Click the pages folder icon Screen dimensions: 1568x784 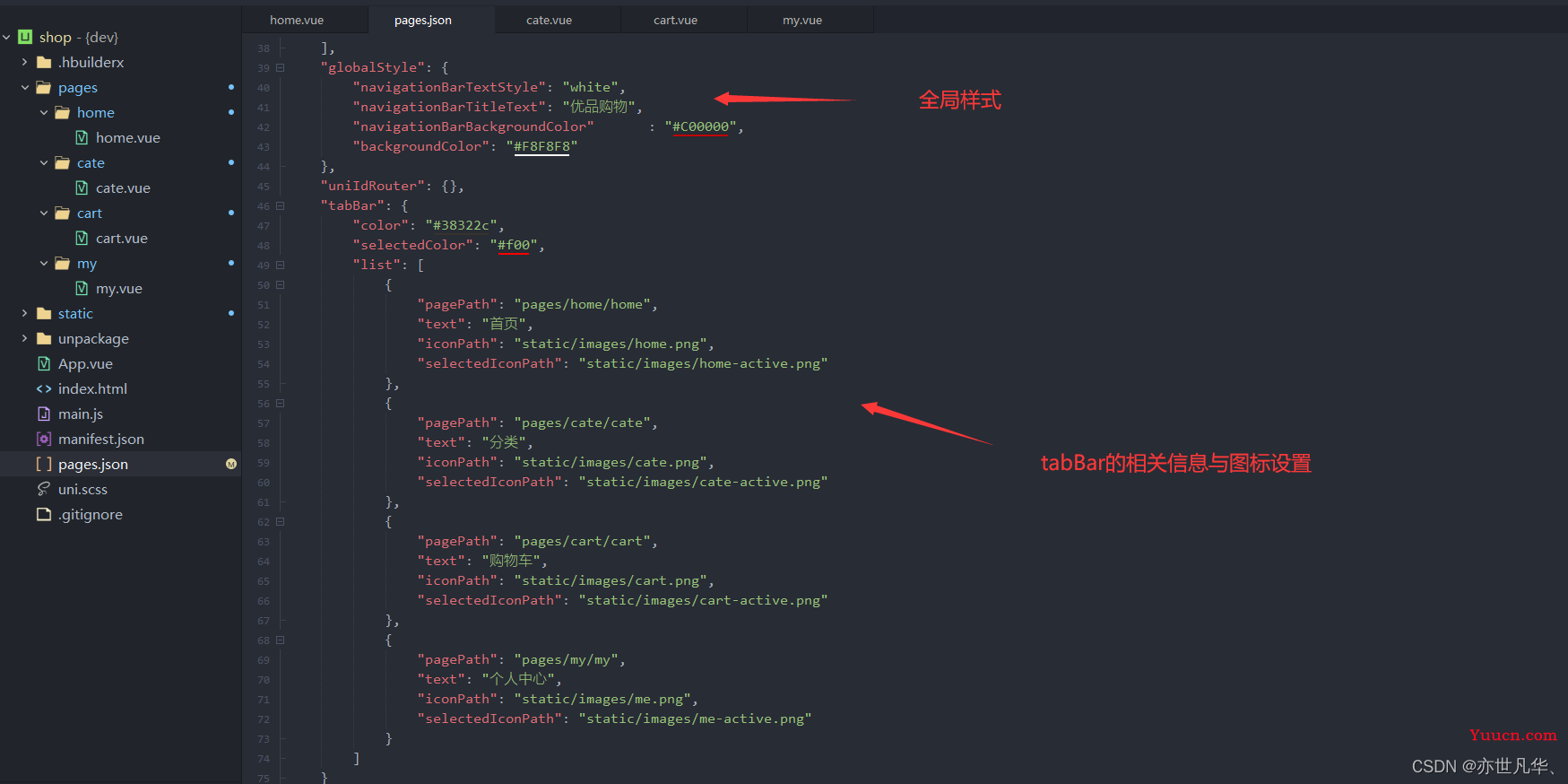point(44,87)
